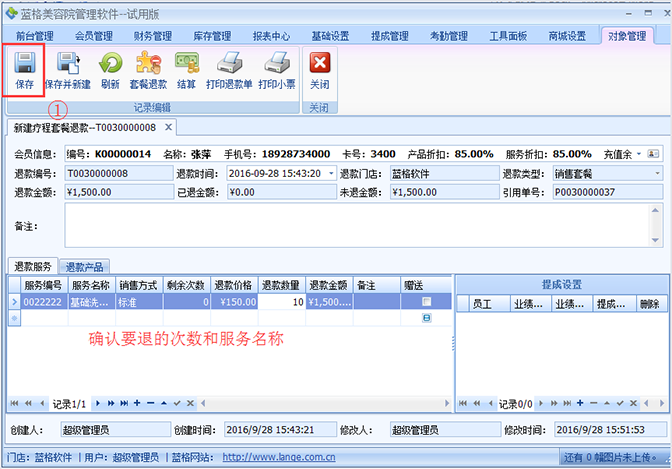
Task: Click 保存并新建 save-and-new icon
Action: pos(68,63)
